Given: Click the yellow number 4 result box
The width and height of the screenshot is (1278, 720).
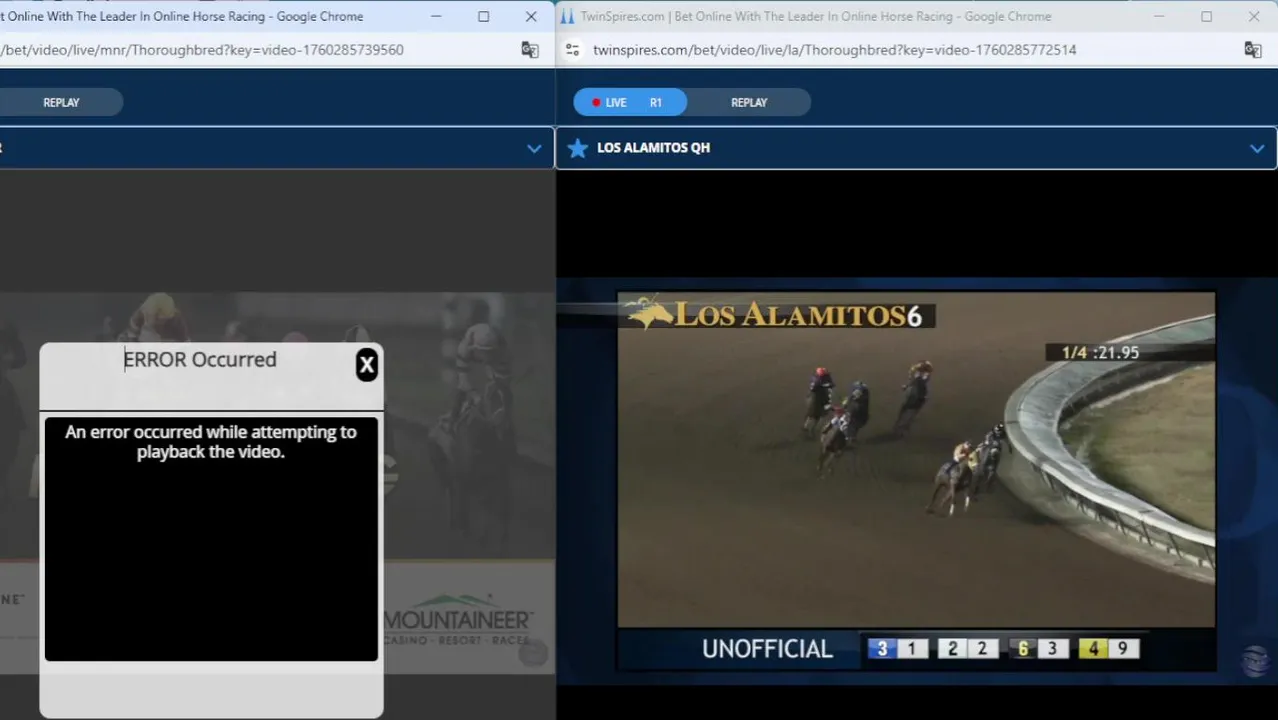Looking at the screenshot, I should [1093, 649].
